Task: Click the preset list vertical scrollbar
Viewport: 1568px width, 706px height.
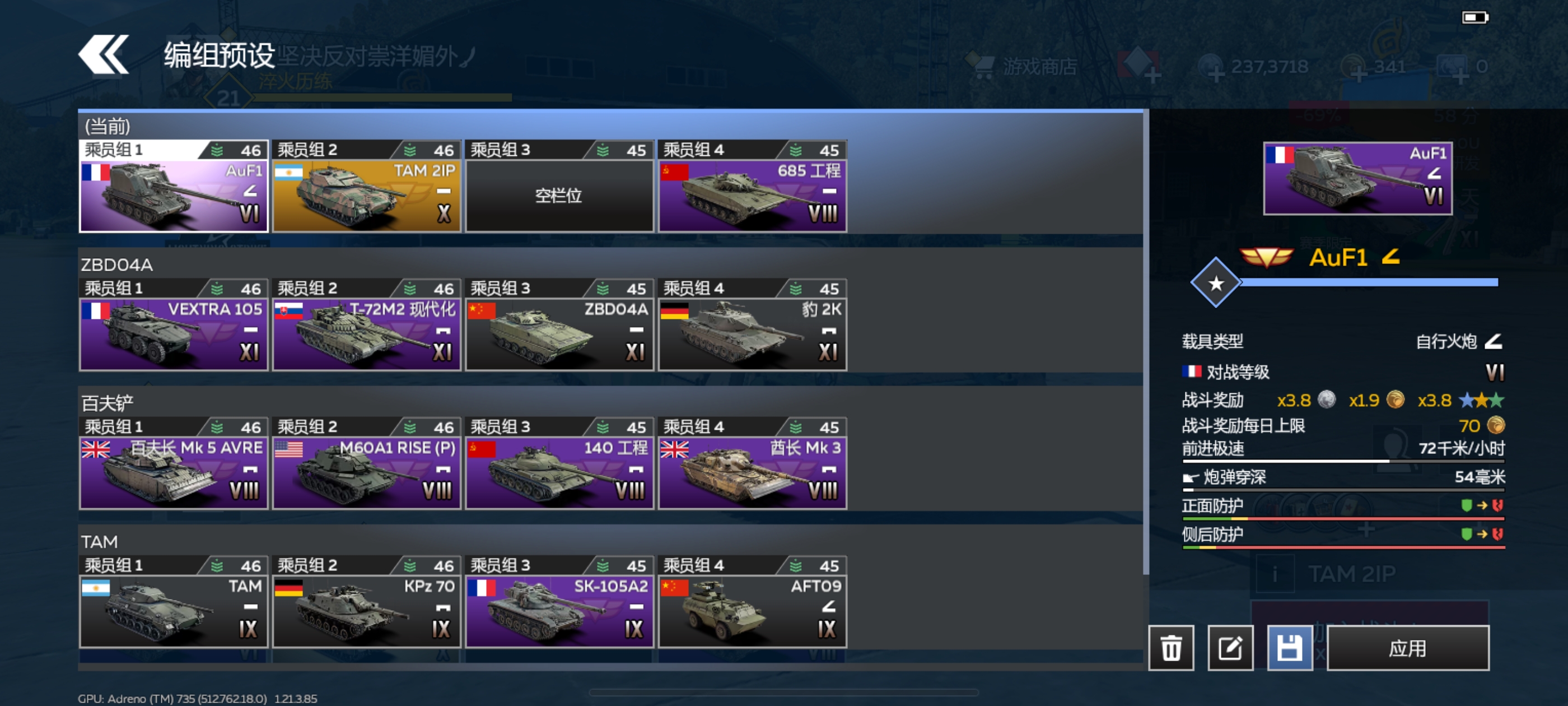Action: (x=1146, y=341)
